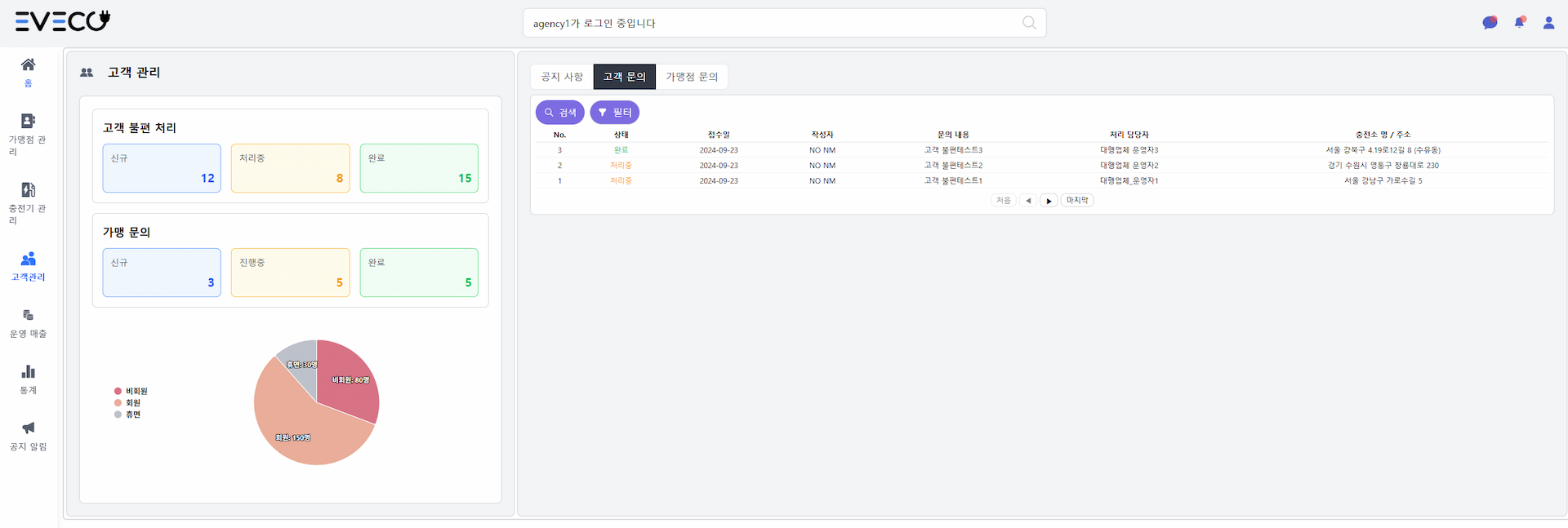
Task: Open 공지 알림 megaphone icon
Action: point(28,428)
